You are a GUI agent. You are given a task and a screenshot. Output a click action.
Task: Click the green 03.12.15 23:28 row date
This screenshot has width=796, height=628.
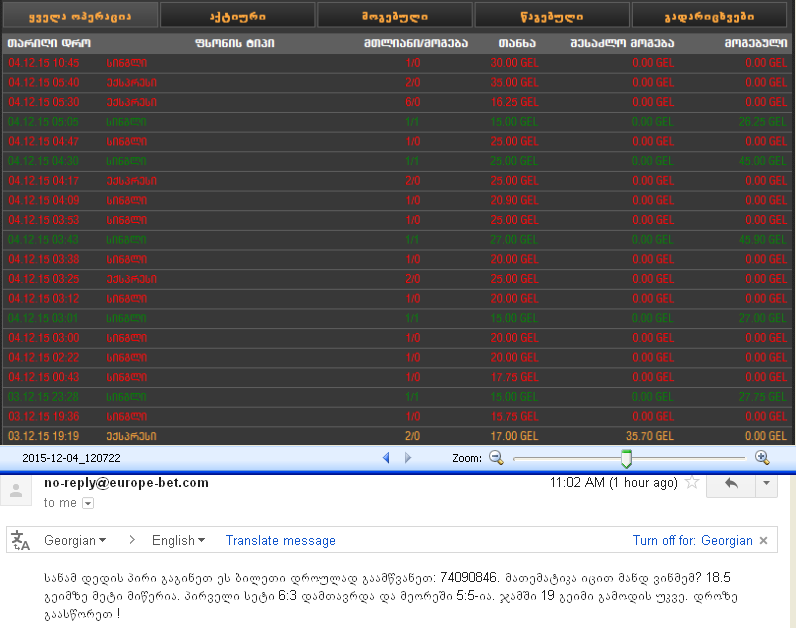[44, 396]
